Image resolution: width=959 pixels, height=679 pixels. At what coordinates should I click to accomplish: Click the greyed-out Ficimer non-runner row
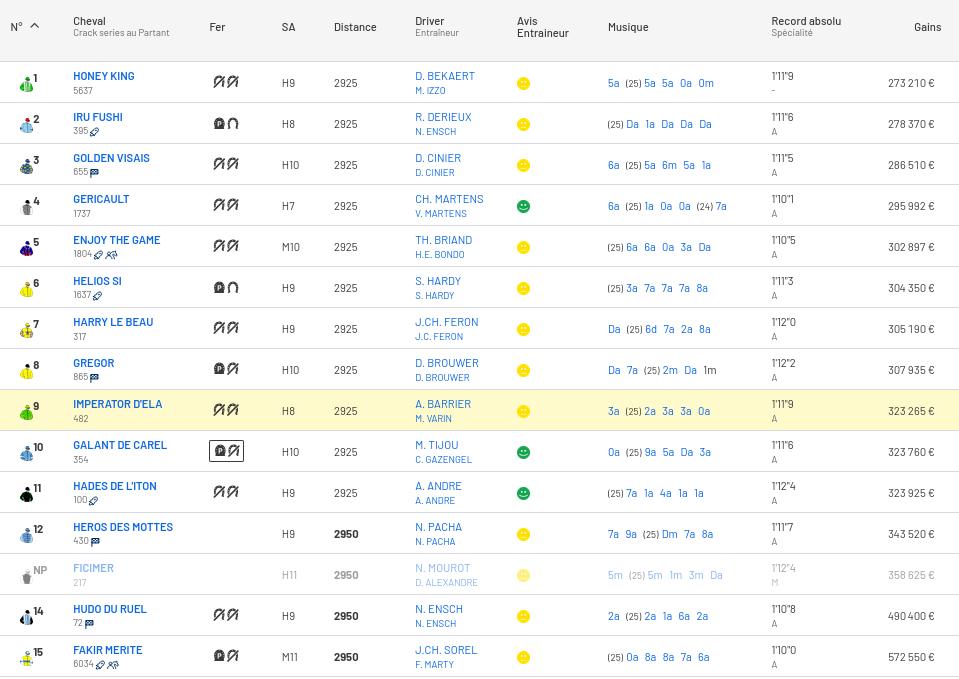pyautogui.click(x=93, y=568)
